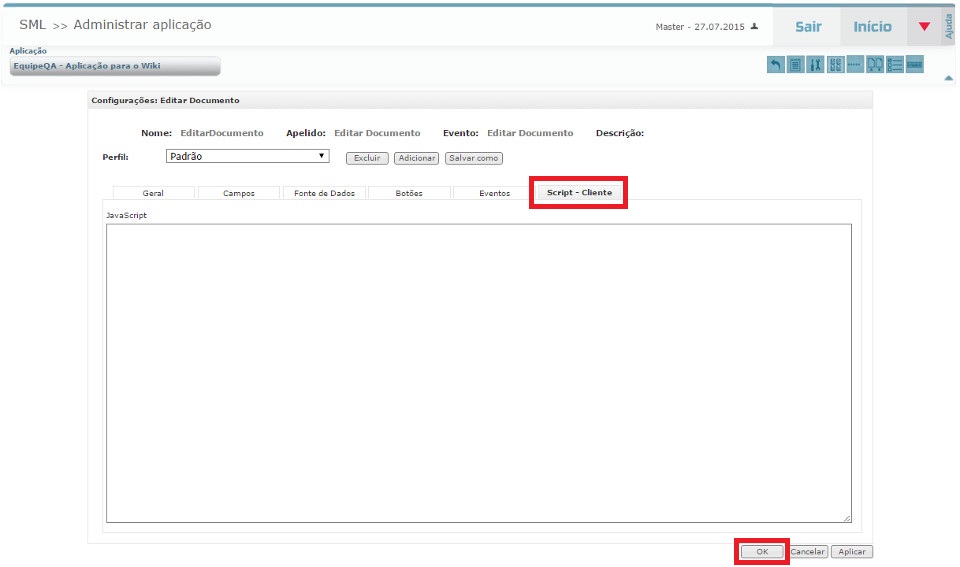Switch to the Campos tab
Image resolution: width=960 pixels, height=567 pixels.
click(239, 193)
